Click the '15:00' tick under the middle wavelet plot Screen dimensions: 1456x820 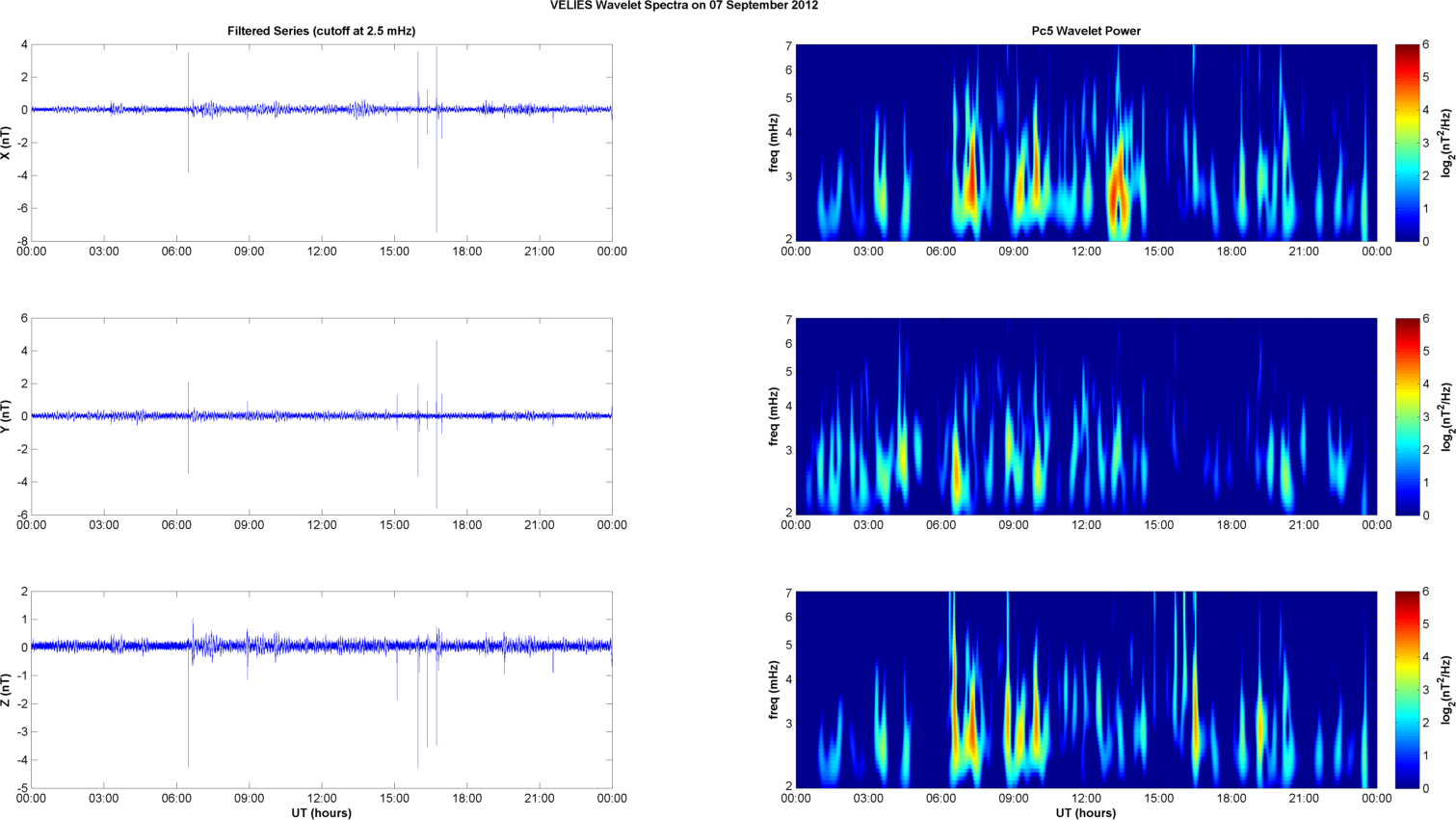click(x=1159, y=525)
